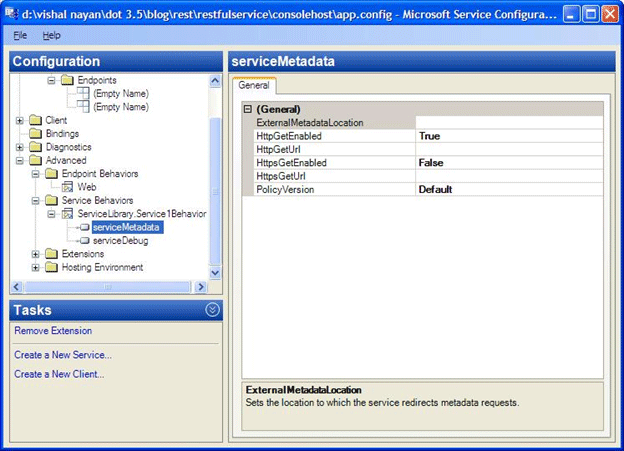Expand the Client tree node
The width and height of the screenshot is (624, 451).
(21, 121)
